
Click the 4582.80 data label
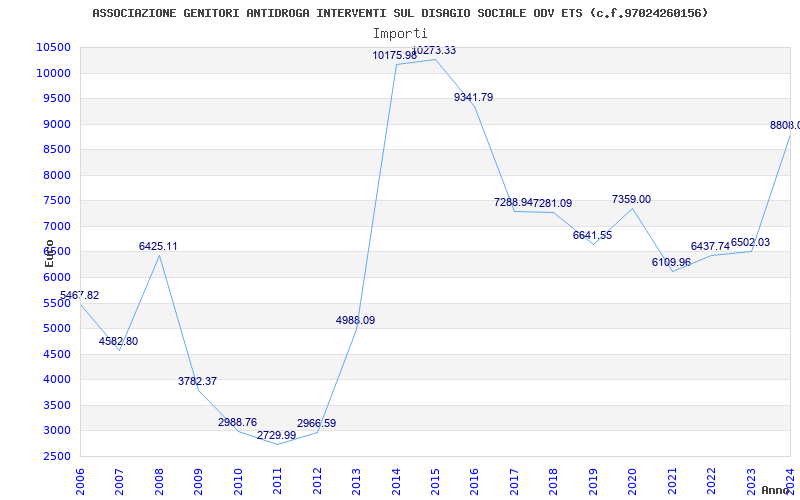click(118, 341)
